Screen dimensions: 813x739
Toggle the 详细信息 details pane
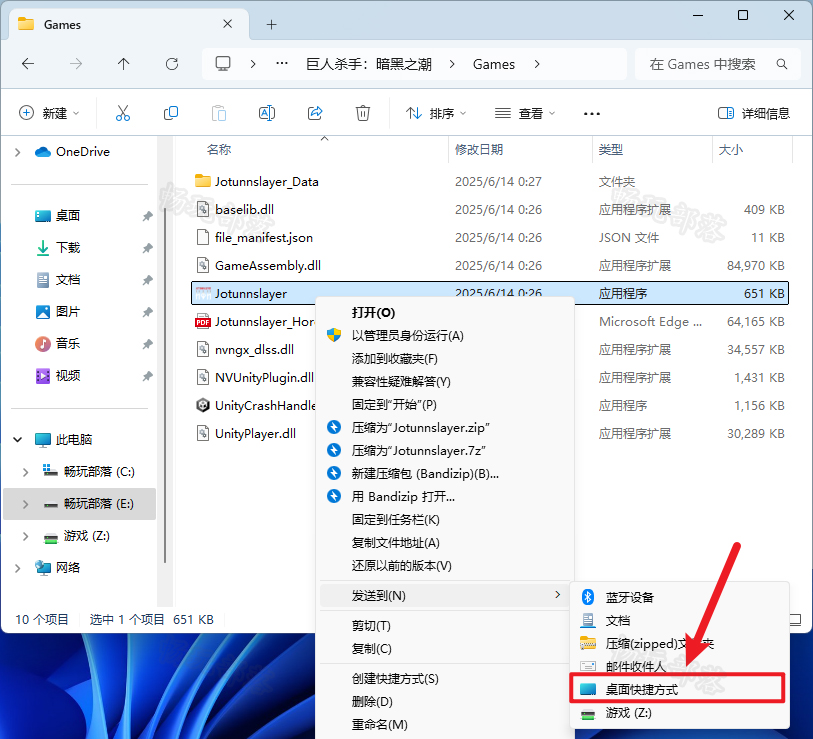coord(753,113)
